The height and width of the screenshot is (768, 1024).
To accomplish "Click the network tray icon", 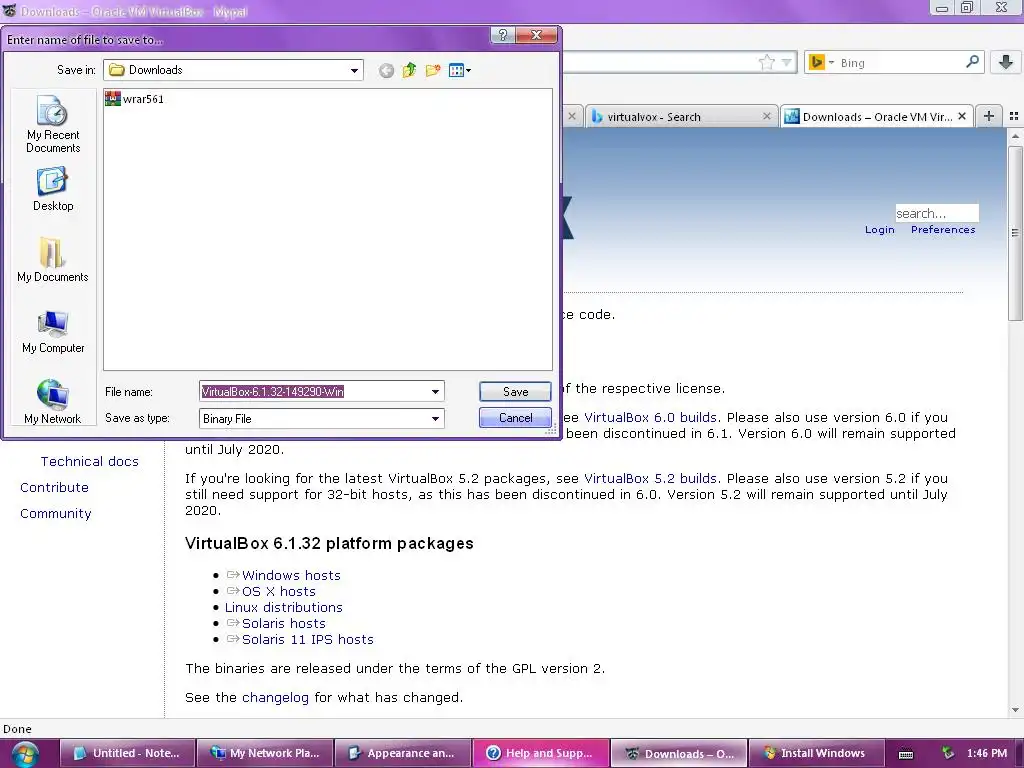I will tap(948, 753).
